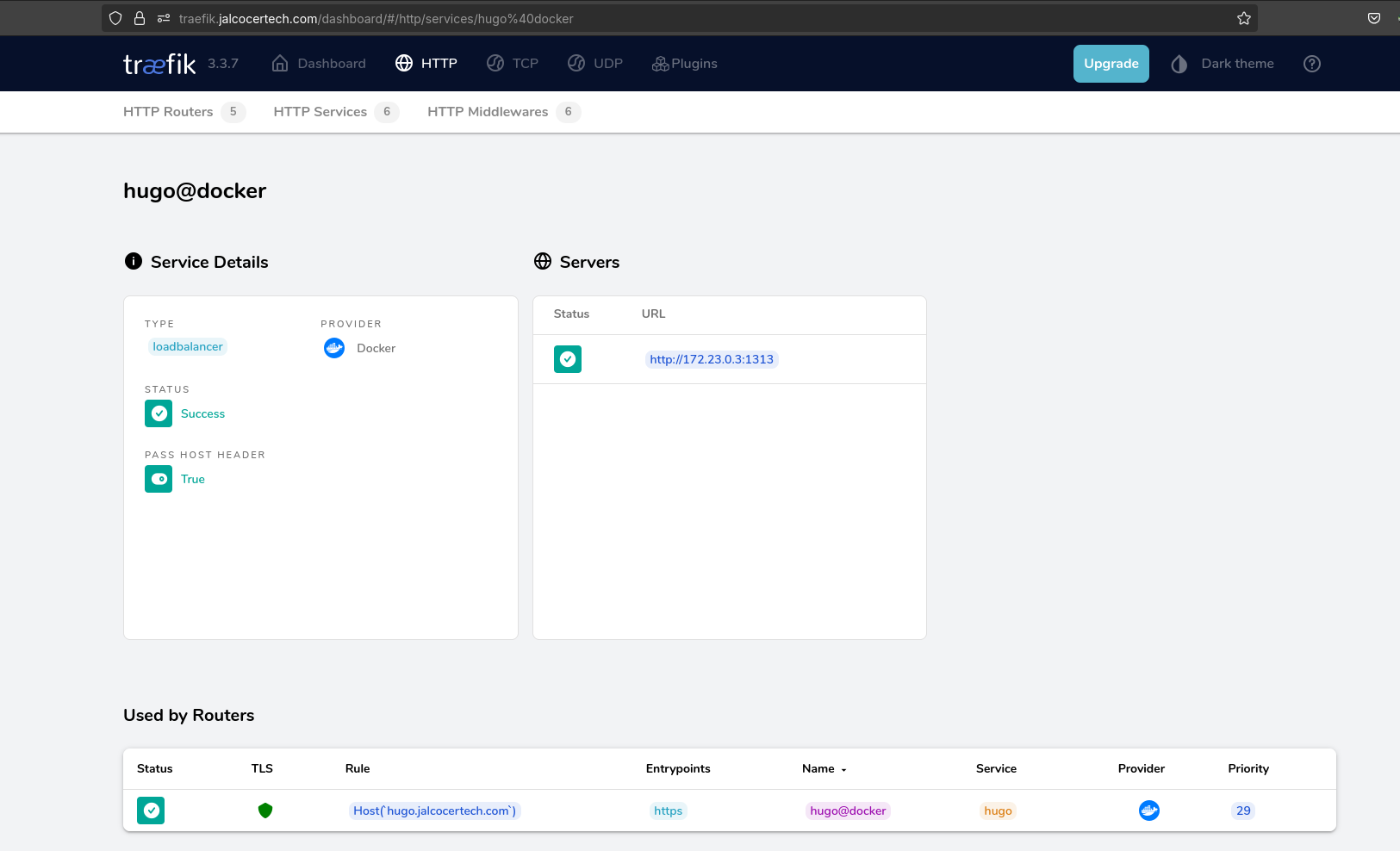Click the Host(`hugo.jalcocertech.com`) rule
This screenshot has width=1400, height=851.
click(434, 811)
